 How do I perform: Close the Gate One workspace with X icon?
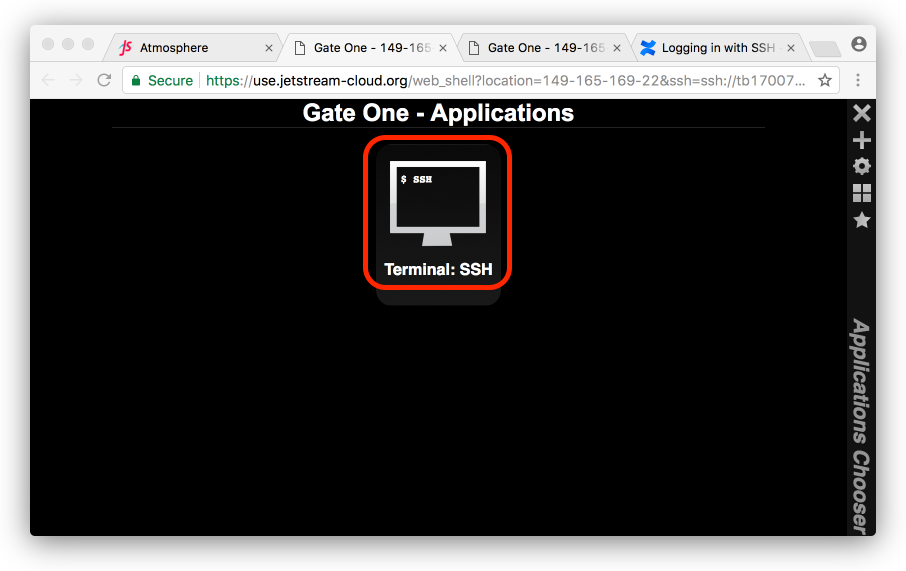861,114
